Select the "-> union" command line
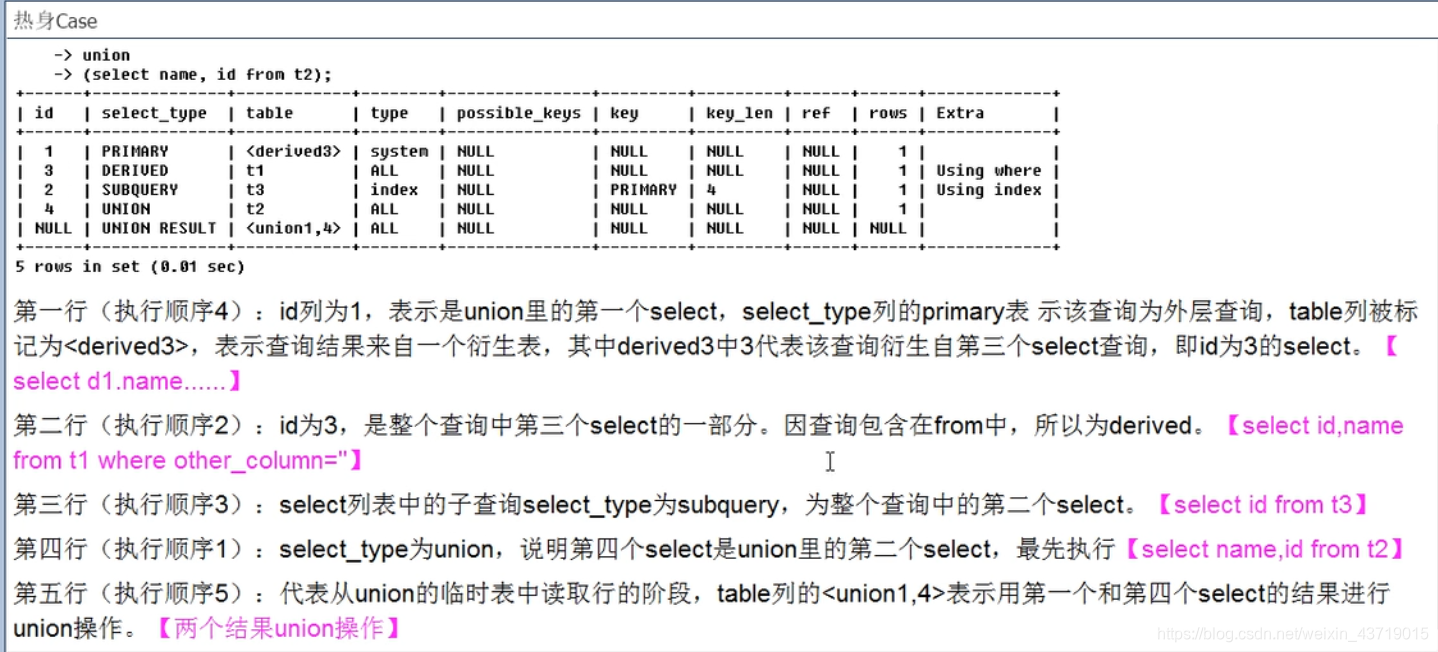1438x652 pixels. tap(91, 55)
